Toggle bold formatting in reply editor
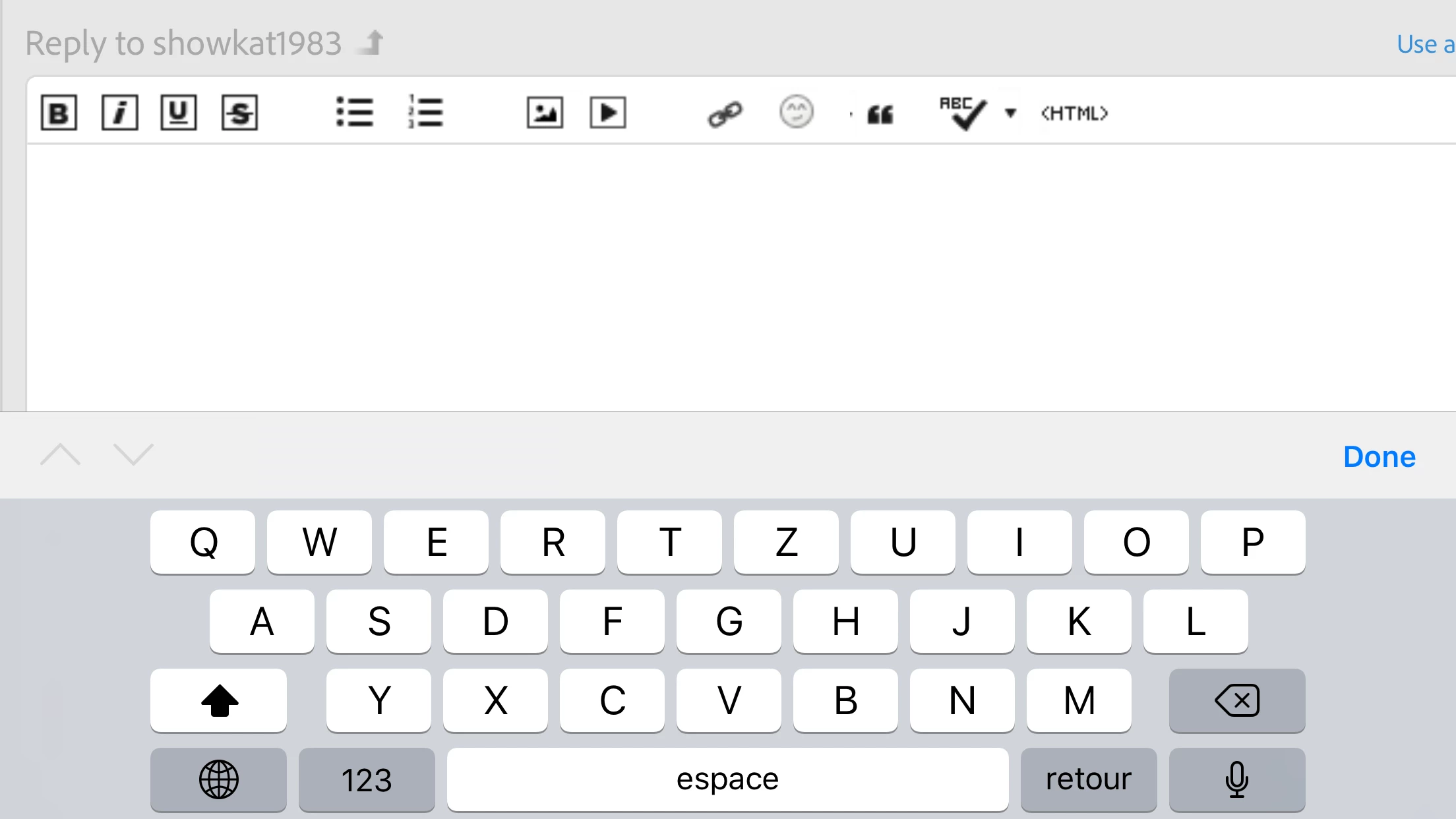This screenshot has width=1456, height=819. (59, 113)
